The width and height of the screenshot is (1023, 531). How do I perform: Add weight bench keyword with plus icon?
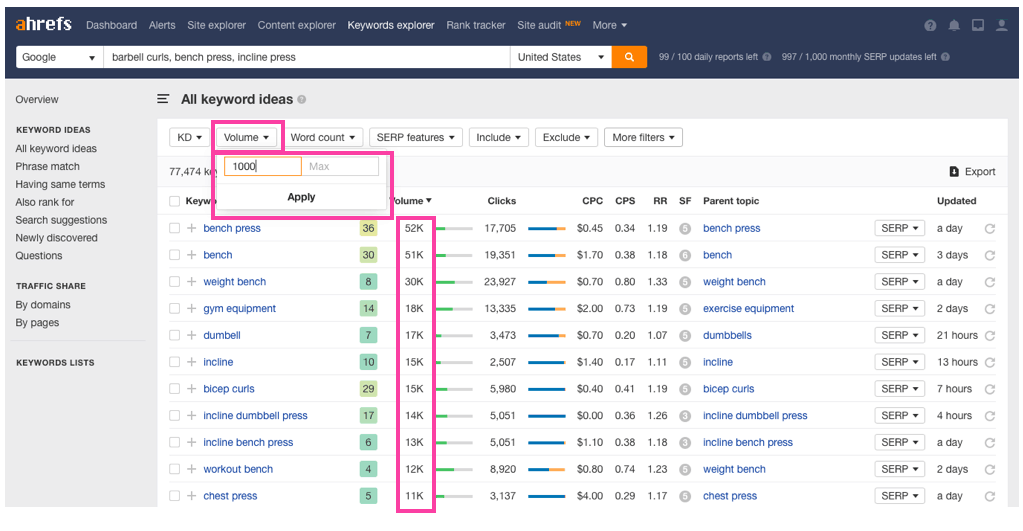coord(192,282)
